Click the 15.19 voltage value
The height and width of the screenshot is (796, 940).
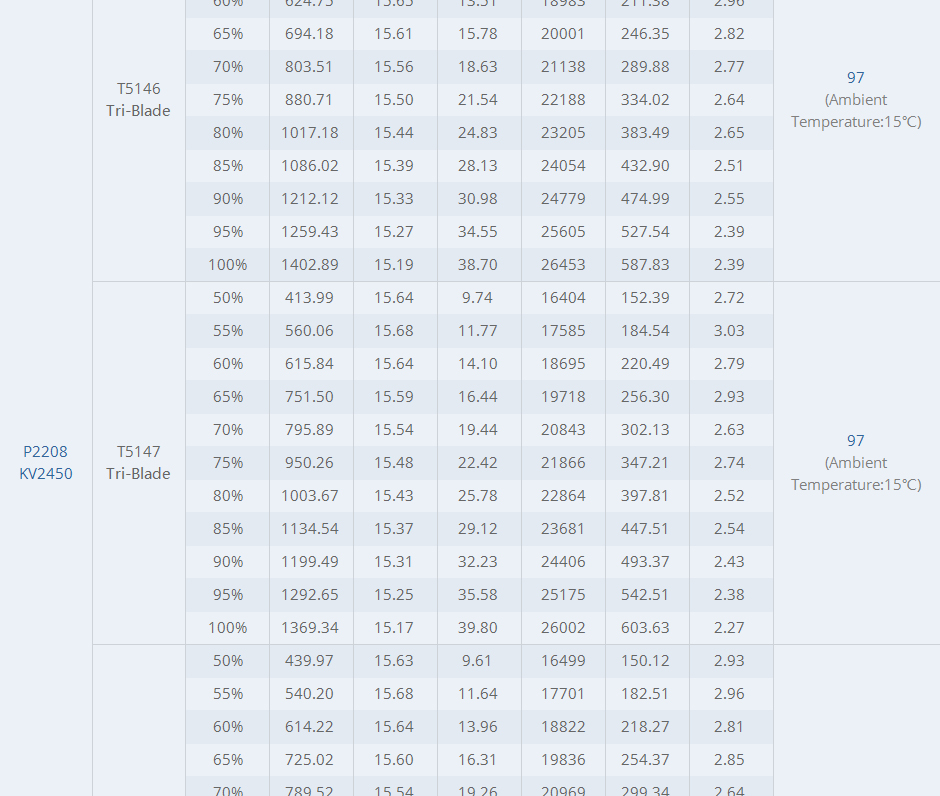point(394,264)
